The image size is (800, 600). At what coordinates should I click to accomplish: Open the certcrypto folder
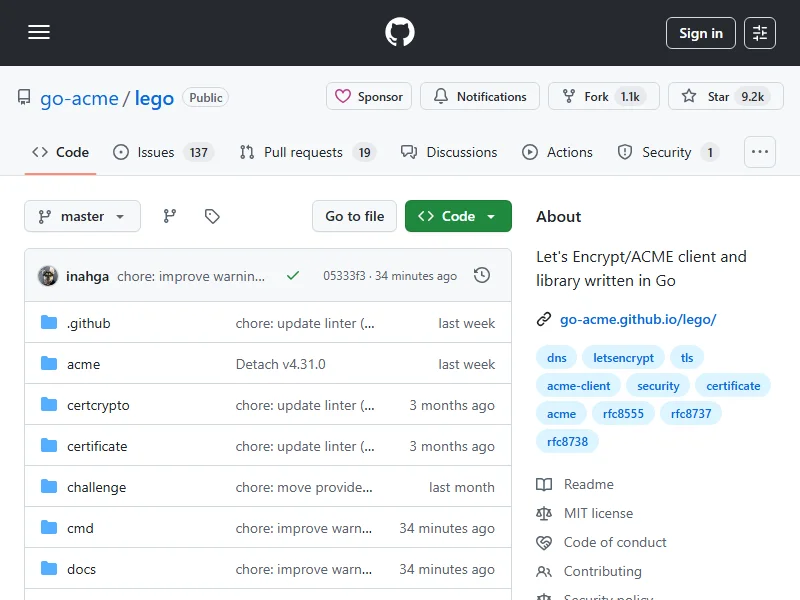coord(98,405)
